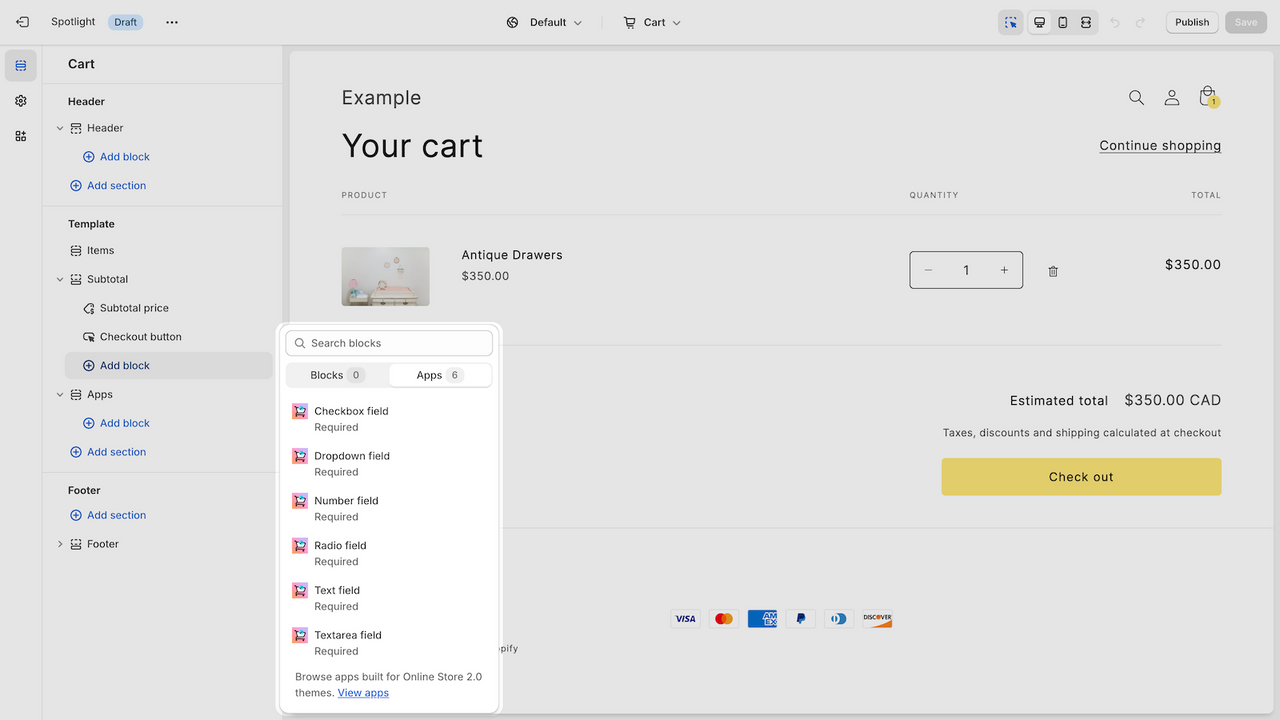Select the Textarea field app block
Viewport: 1280px width, 720px height.
(389, 643)
